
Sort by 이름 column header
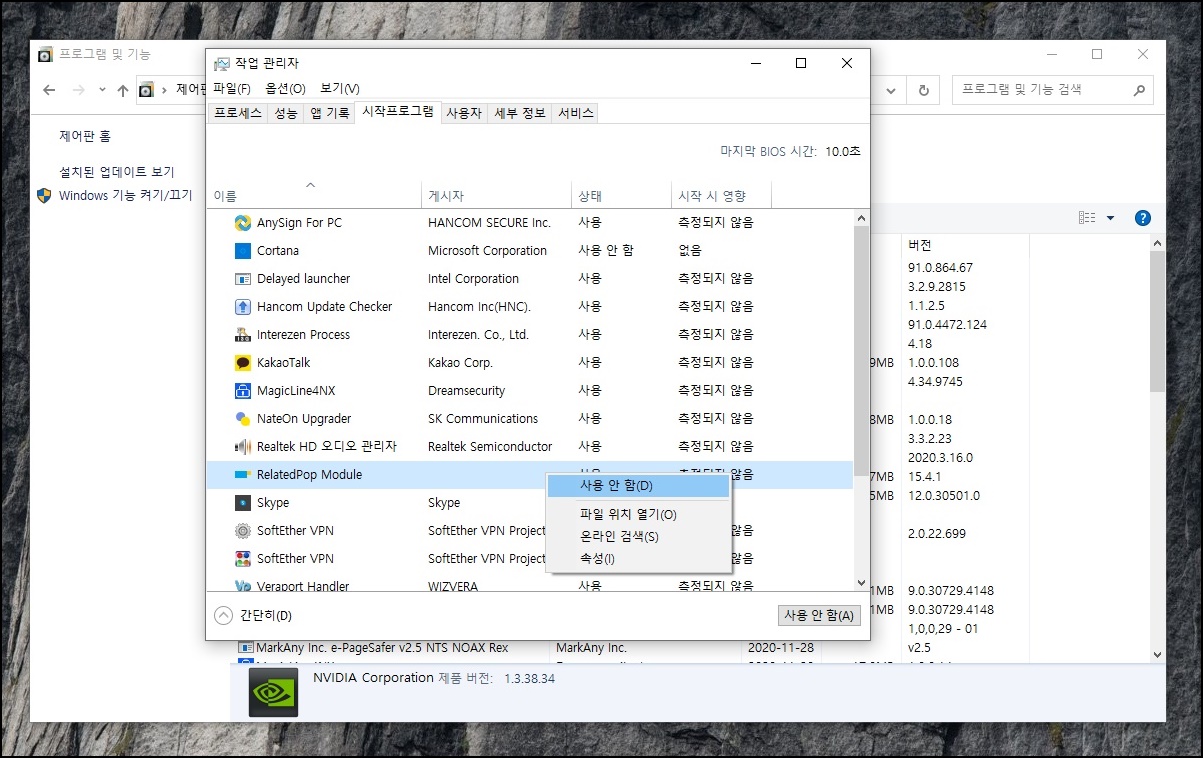(314, 195)
